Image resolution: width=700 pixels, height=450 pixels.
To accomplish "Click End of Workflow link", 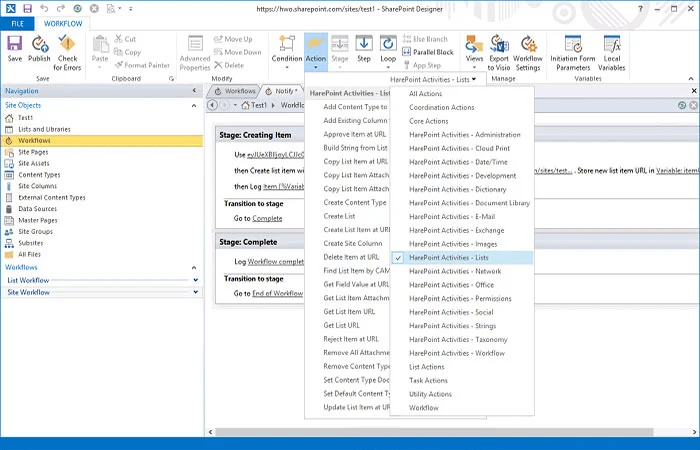I will (x=277, y=293).
